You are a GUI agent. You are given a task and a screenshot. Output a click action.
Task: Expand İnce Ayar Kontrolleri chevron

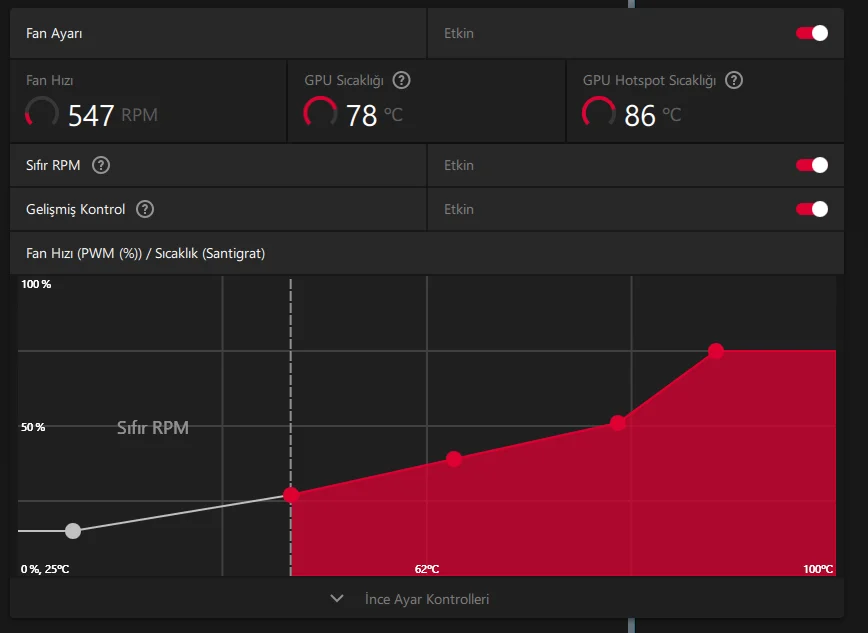(x=337, y=599)
